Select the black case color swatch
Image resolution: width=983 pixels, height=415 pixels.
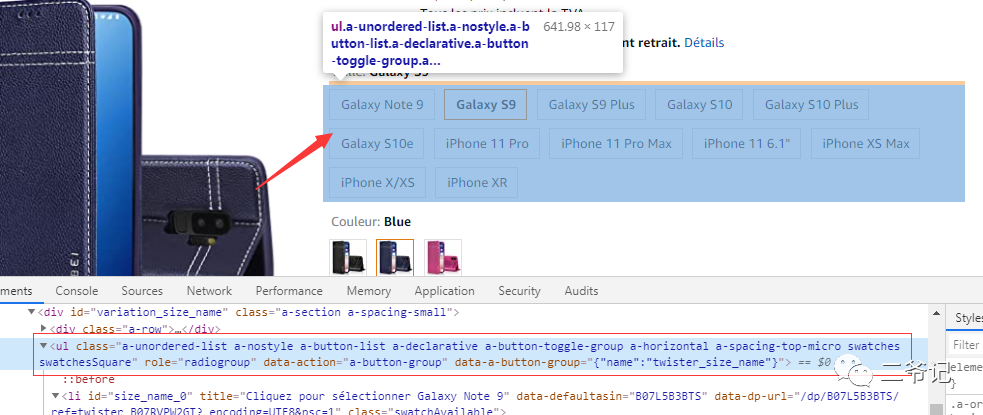(x=348, y=258)
